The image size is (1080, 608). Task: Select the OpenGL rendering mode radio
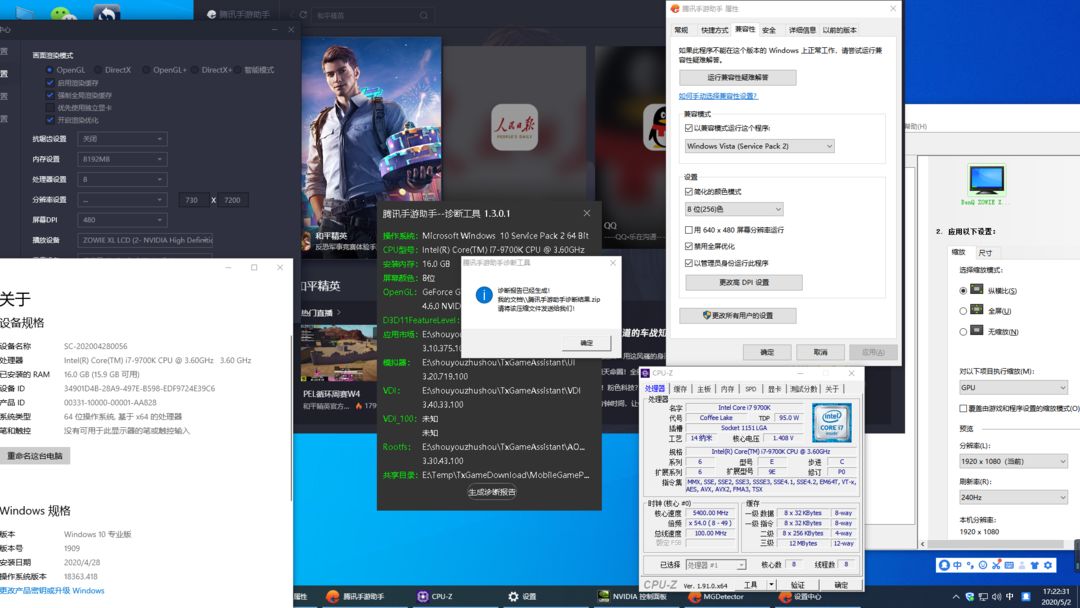(50, 70)
